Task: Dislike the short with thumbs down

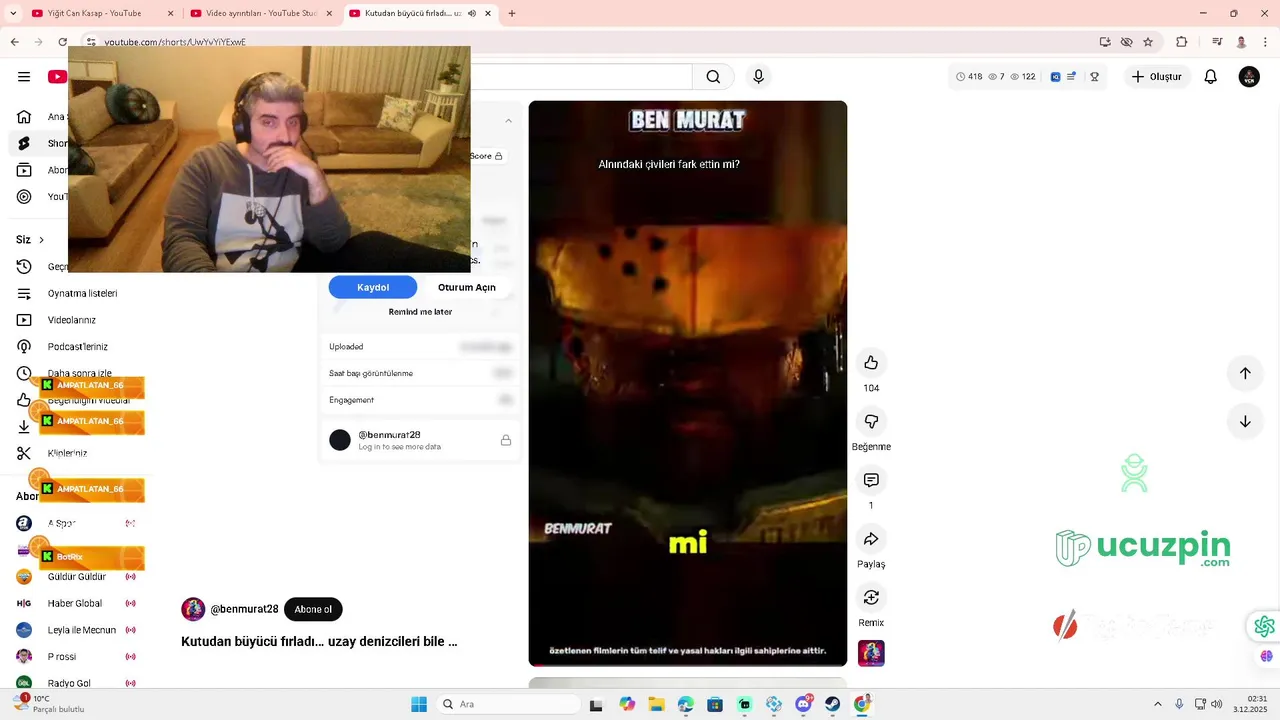Action: coord(871,422)
